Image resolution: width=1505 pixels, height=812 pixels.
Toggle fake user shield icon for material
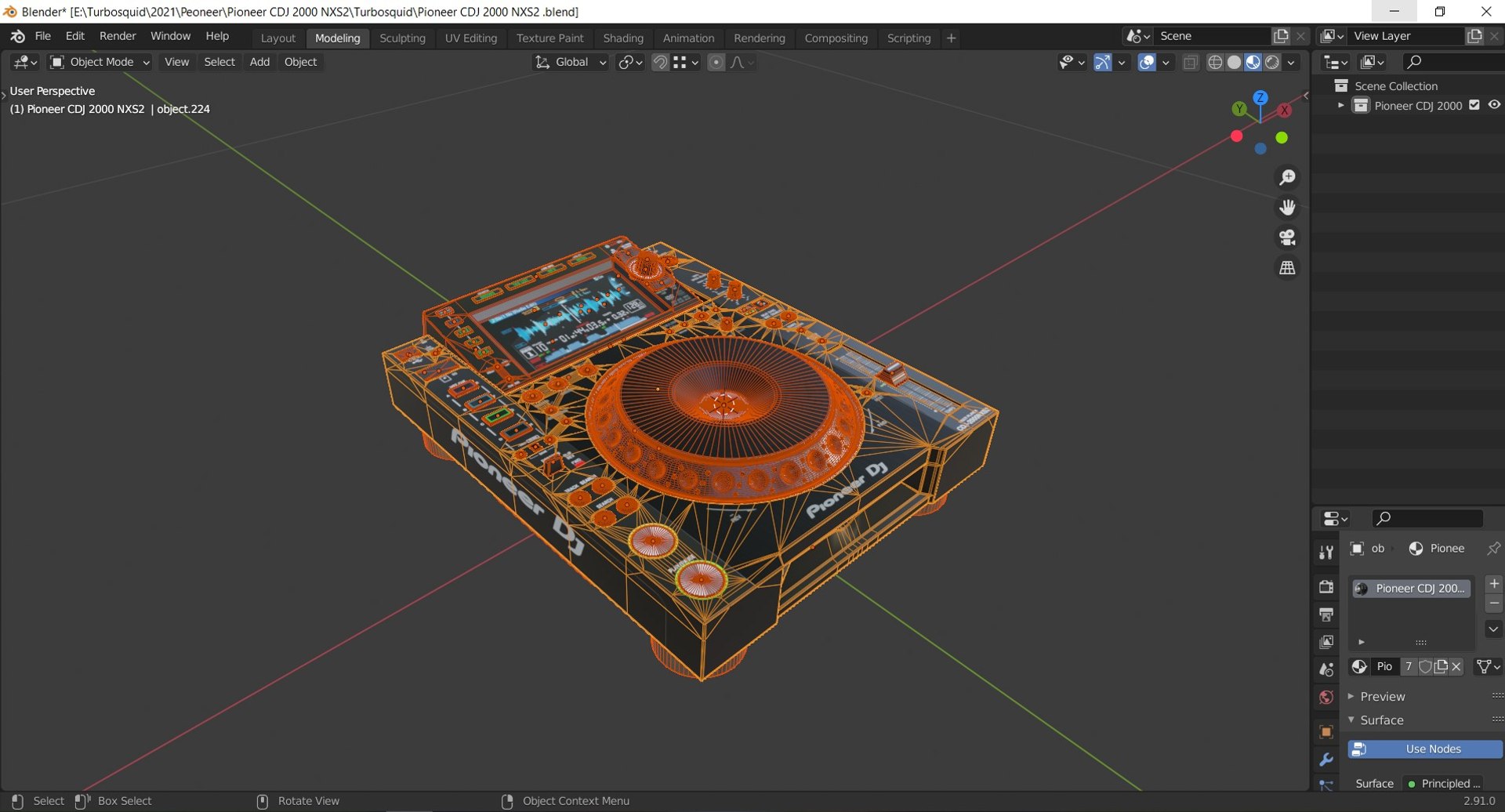coord(1425,667)
